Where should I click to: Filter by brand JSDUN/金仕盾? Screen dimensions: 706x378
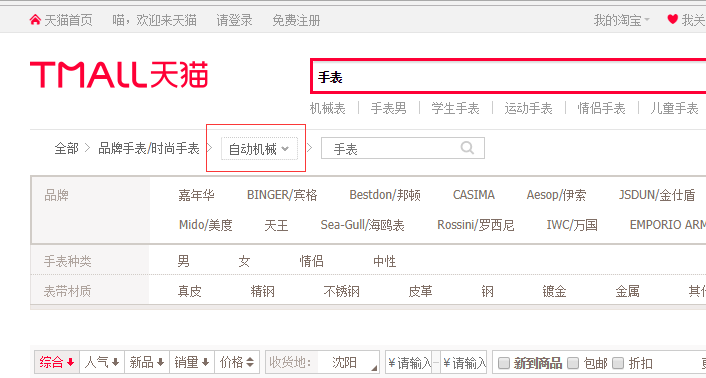point(657,195)
